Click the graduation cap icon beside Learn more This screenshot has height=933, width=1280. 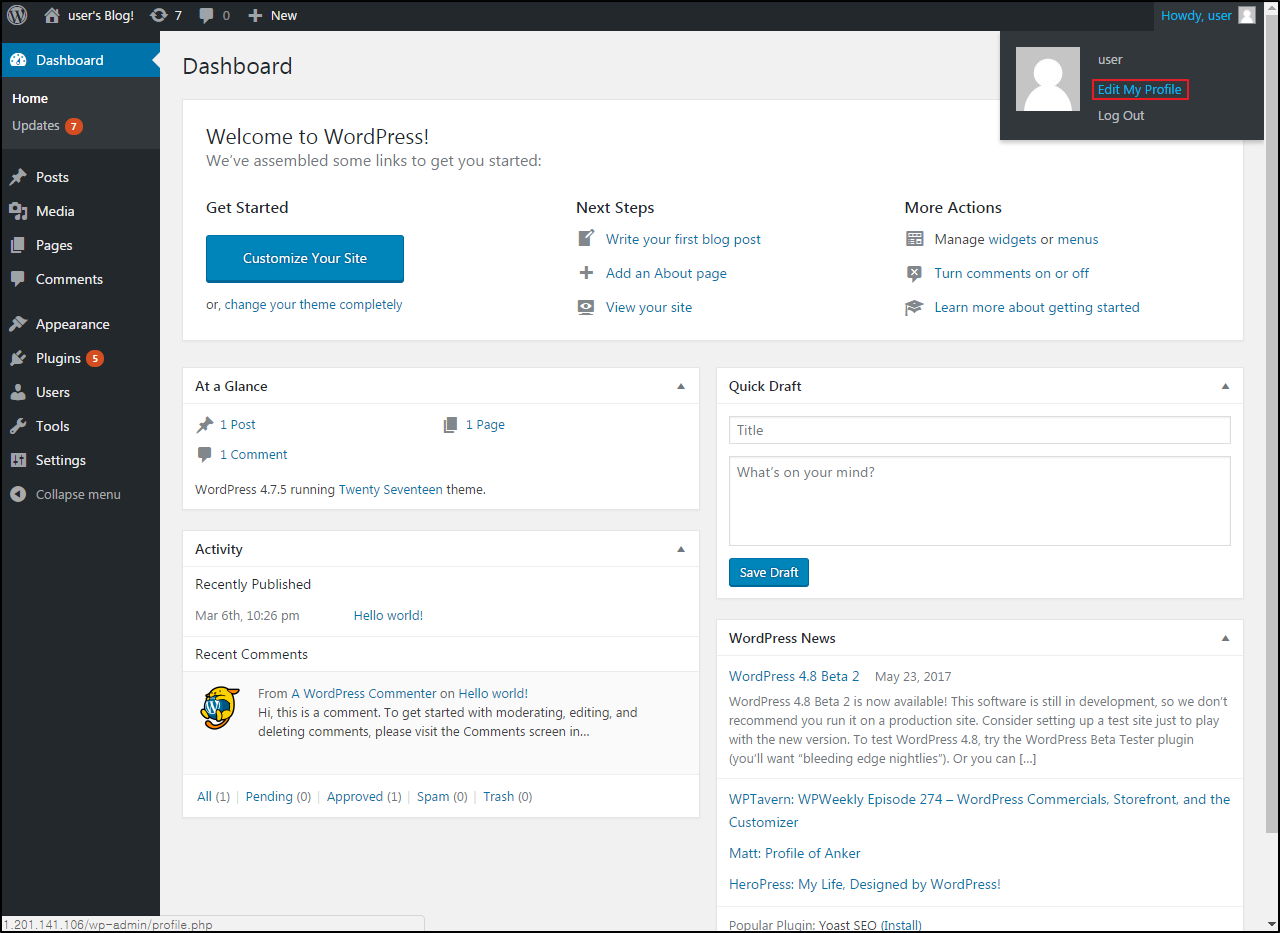click(x=914, y=307)
